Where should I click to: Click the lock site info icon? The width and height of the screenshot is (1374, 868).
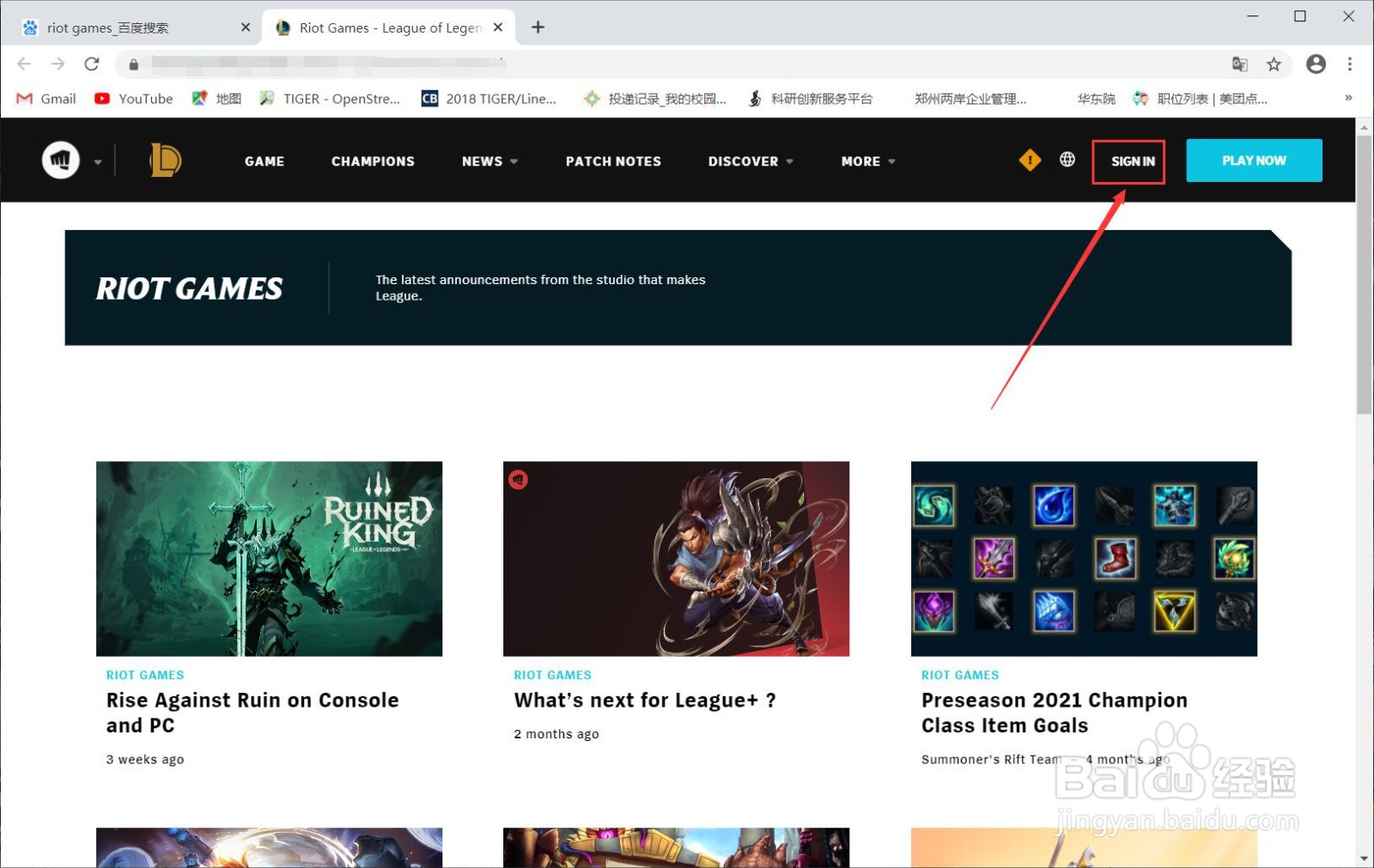134,64
